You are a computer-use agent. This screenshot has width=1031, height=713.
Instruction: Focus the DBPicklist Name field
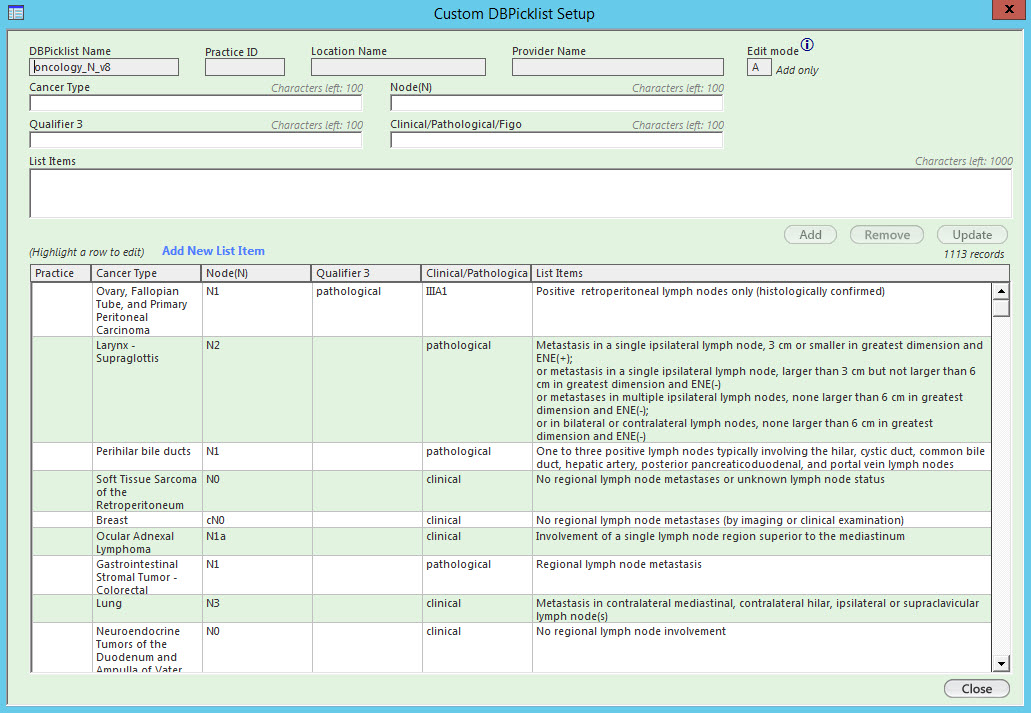pos(104,67)
